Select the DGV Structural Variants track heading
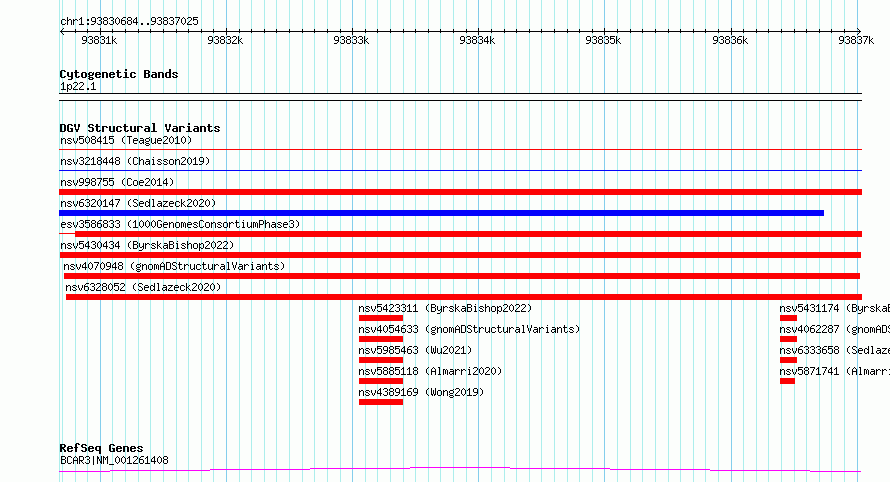 pos(140,128)
